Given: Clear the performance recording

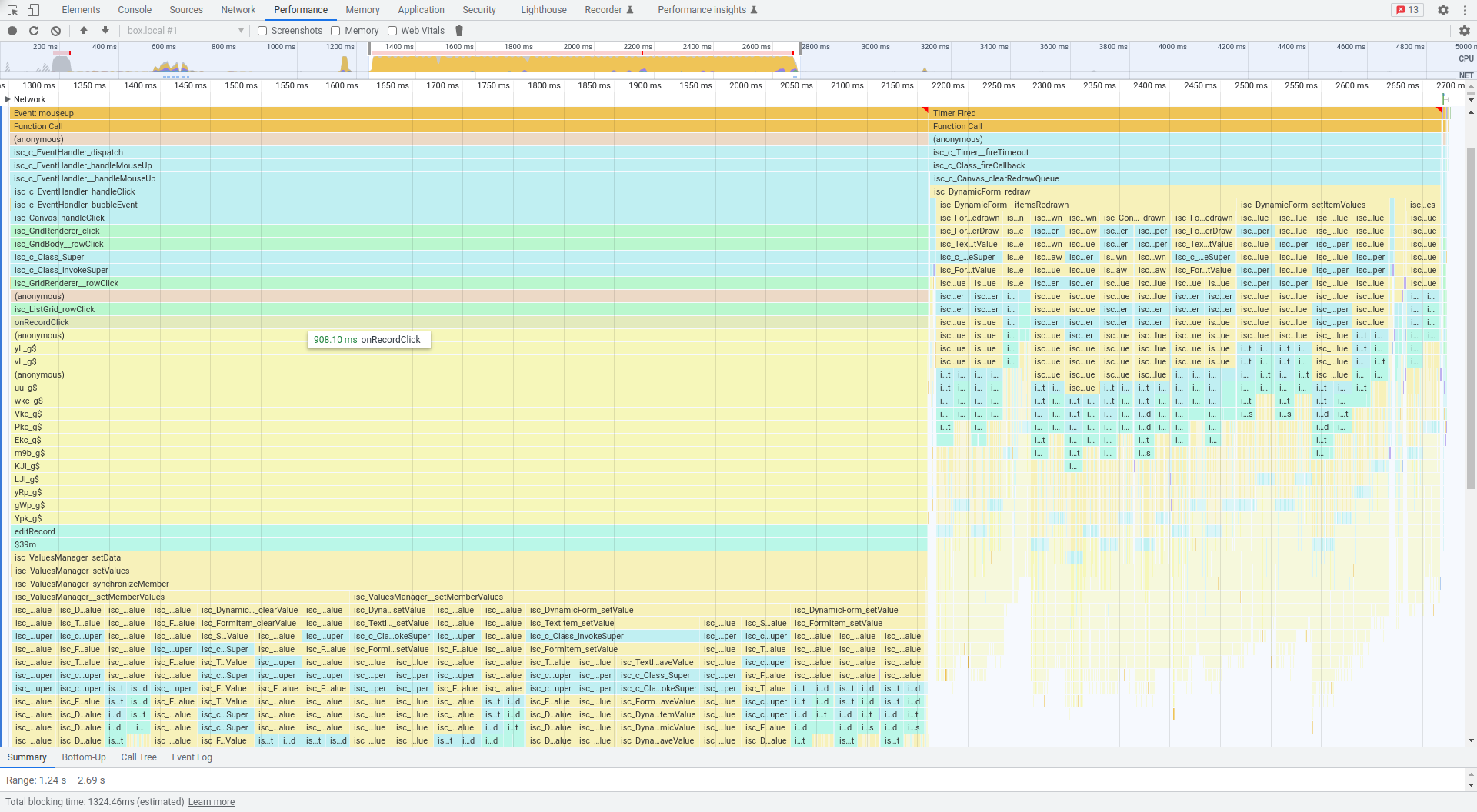Looking at the screenshot, I should pos(55,31).
